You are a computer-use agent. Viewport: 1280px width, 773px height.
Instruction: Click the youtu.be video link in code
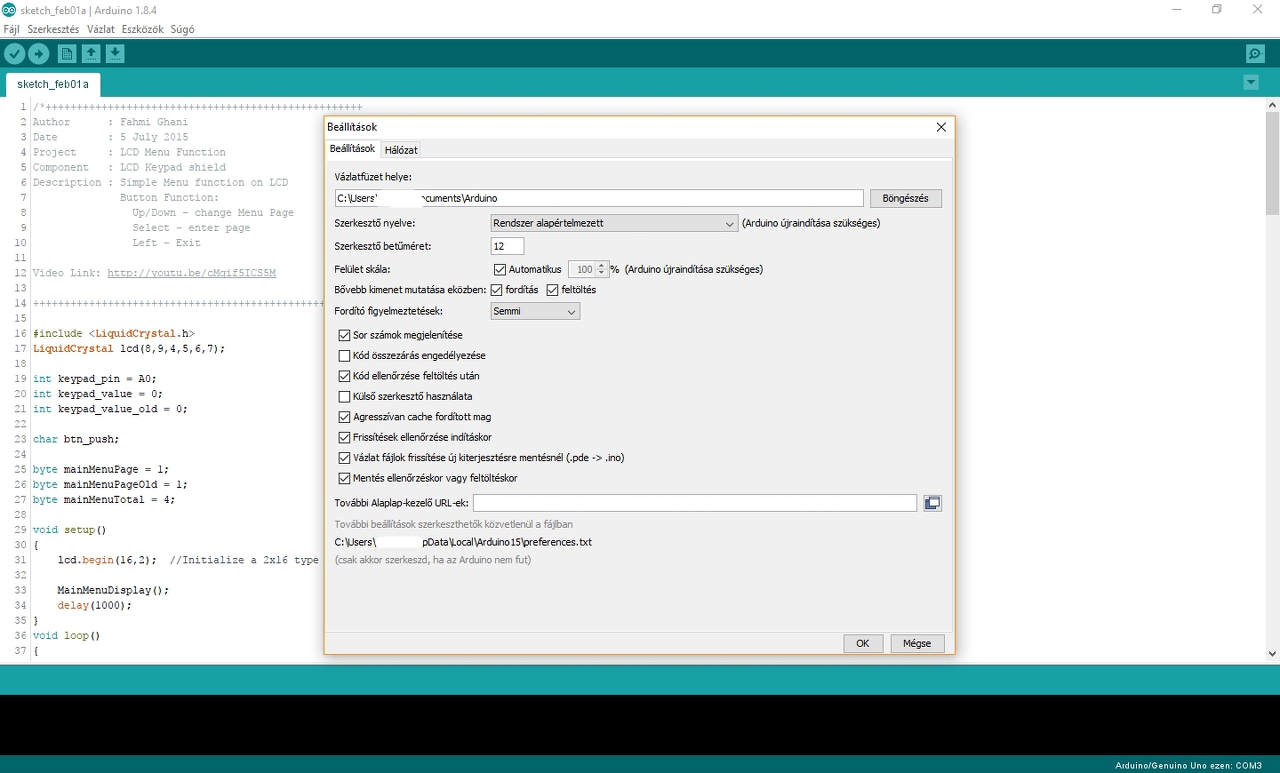[191, 273]
